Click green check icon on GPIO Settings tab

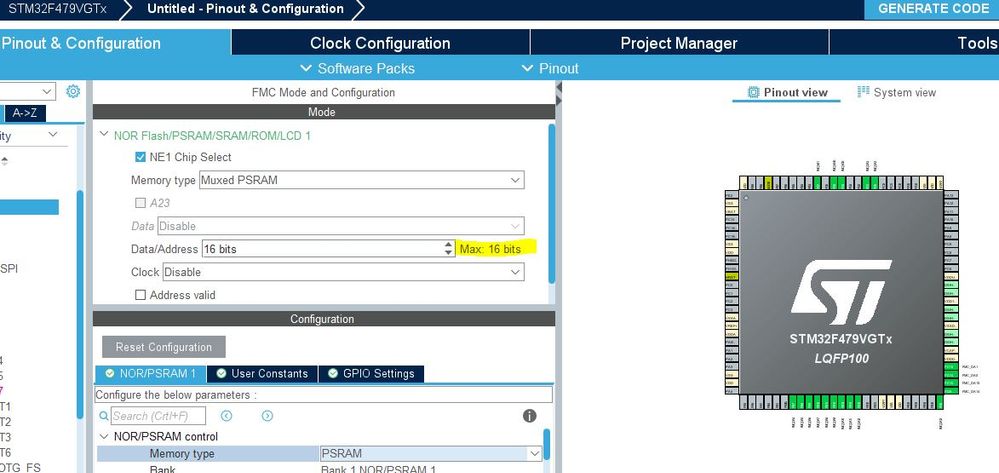point(333,374)
